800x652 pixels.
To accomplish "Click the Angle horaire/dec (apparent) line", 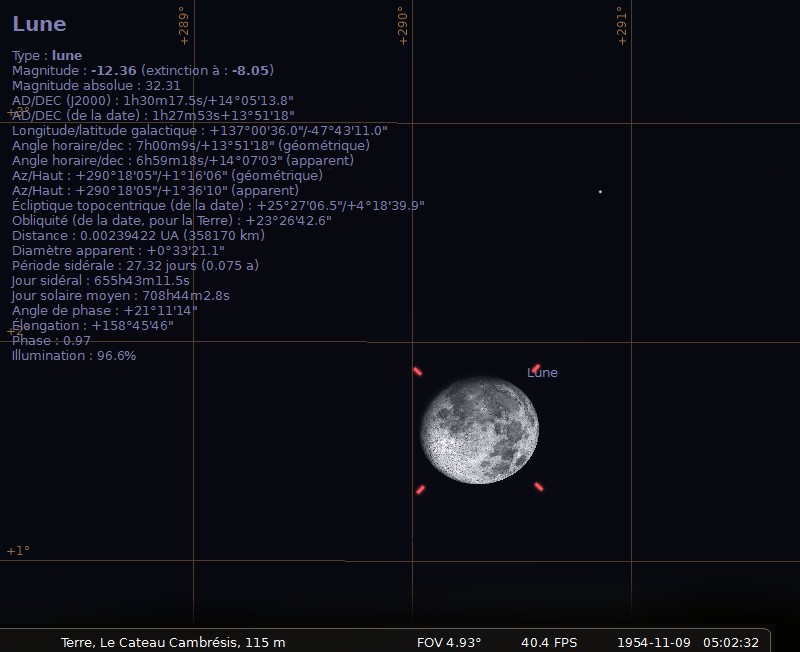I will point(183,160).
